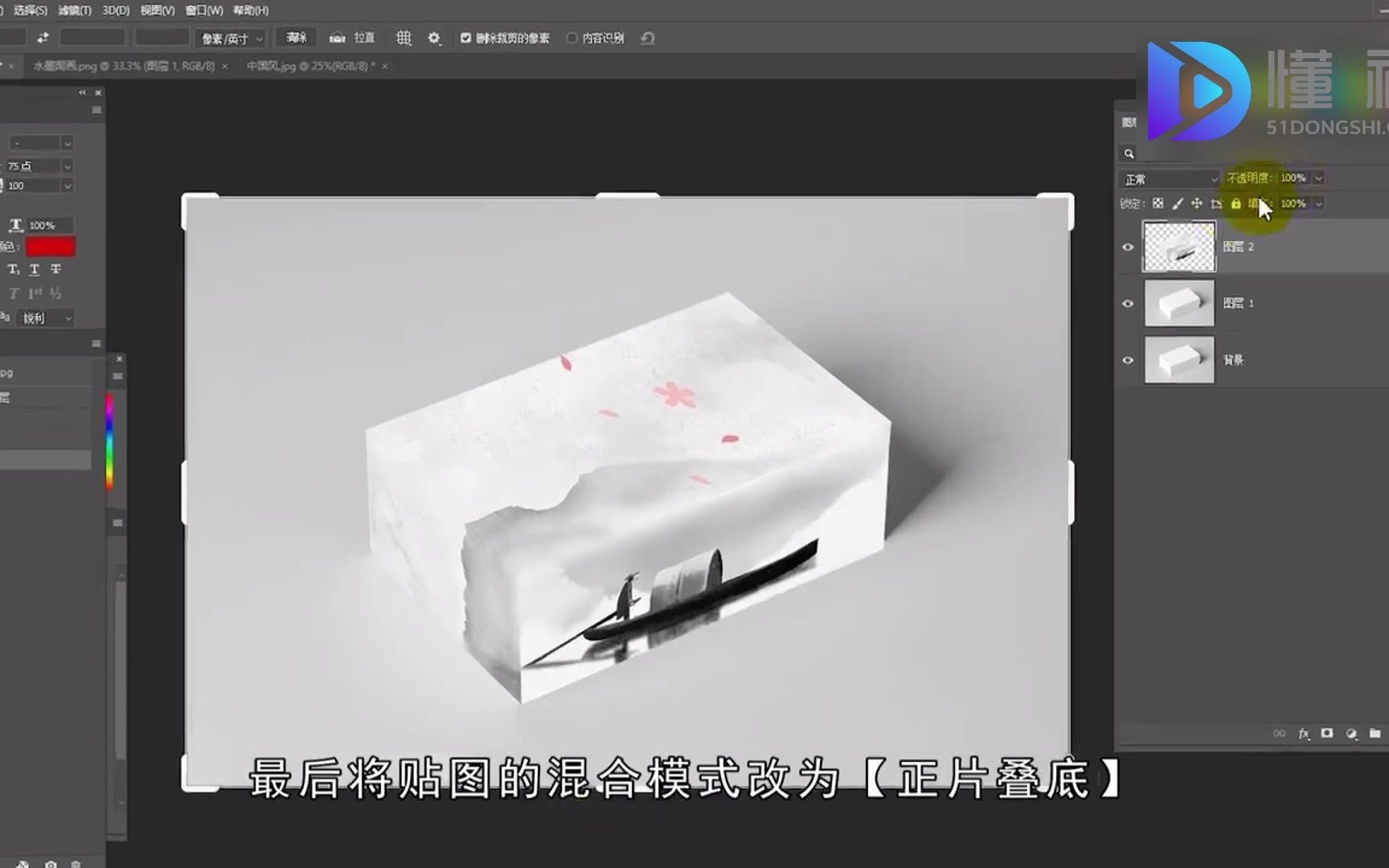
Task: Open crop overlay grid options
Action: click(404, 38)
